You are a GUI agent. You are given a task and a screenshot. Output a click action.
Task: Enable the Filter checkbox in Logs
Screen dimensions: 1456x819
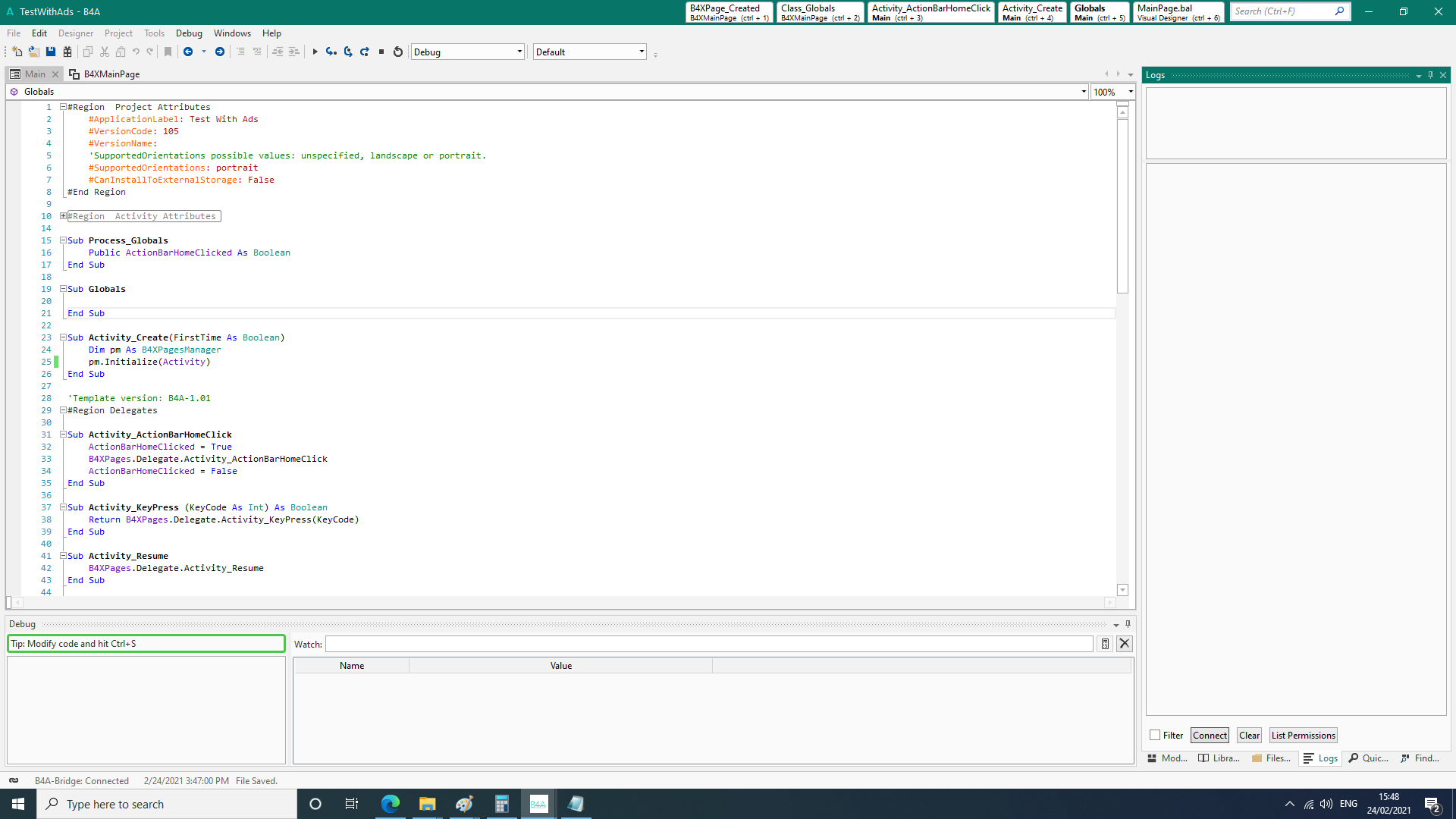click(1155, 736)
